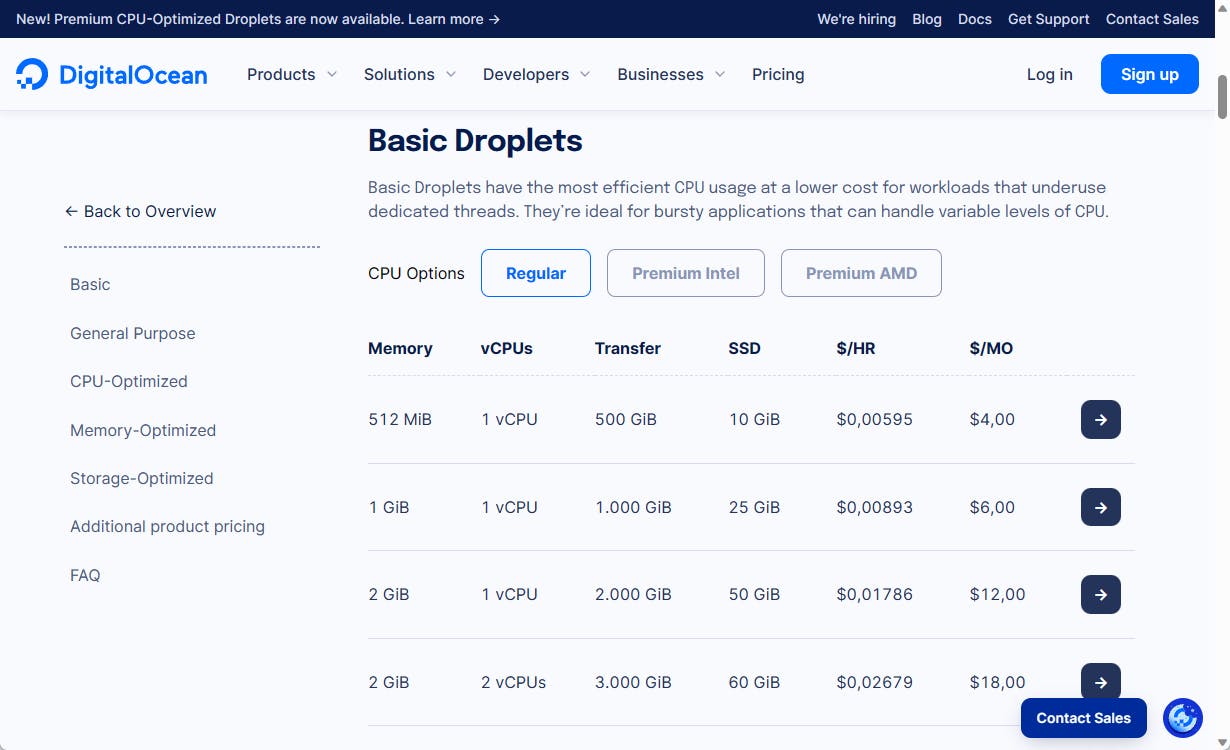
Task: Click the page vertical scrollbar thumb
Action: (1222, 97)
